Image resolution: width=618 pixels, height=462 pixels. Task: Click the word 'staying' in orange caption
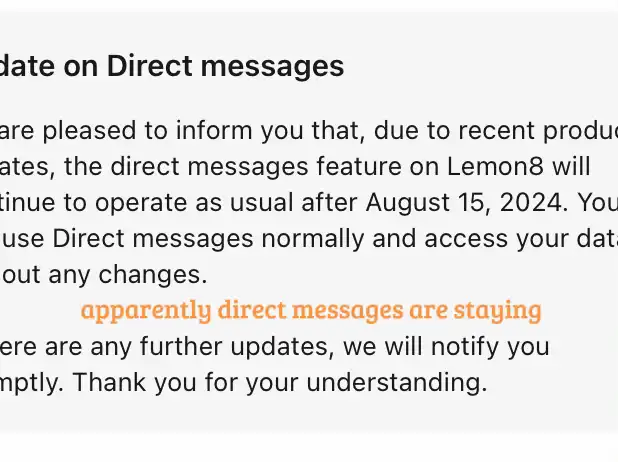tap(498, 311)
